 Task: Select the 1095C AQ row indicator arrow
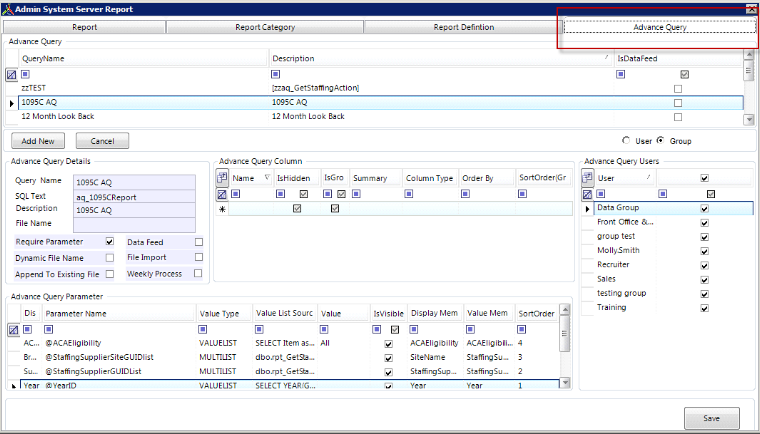tap(12, 103)
